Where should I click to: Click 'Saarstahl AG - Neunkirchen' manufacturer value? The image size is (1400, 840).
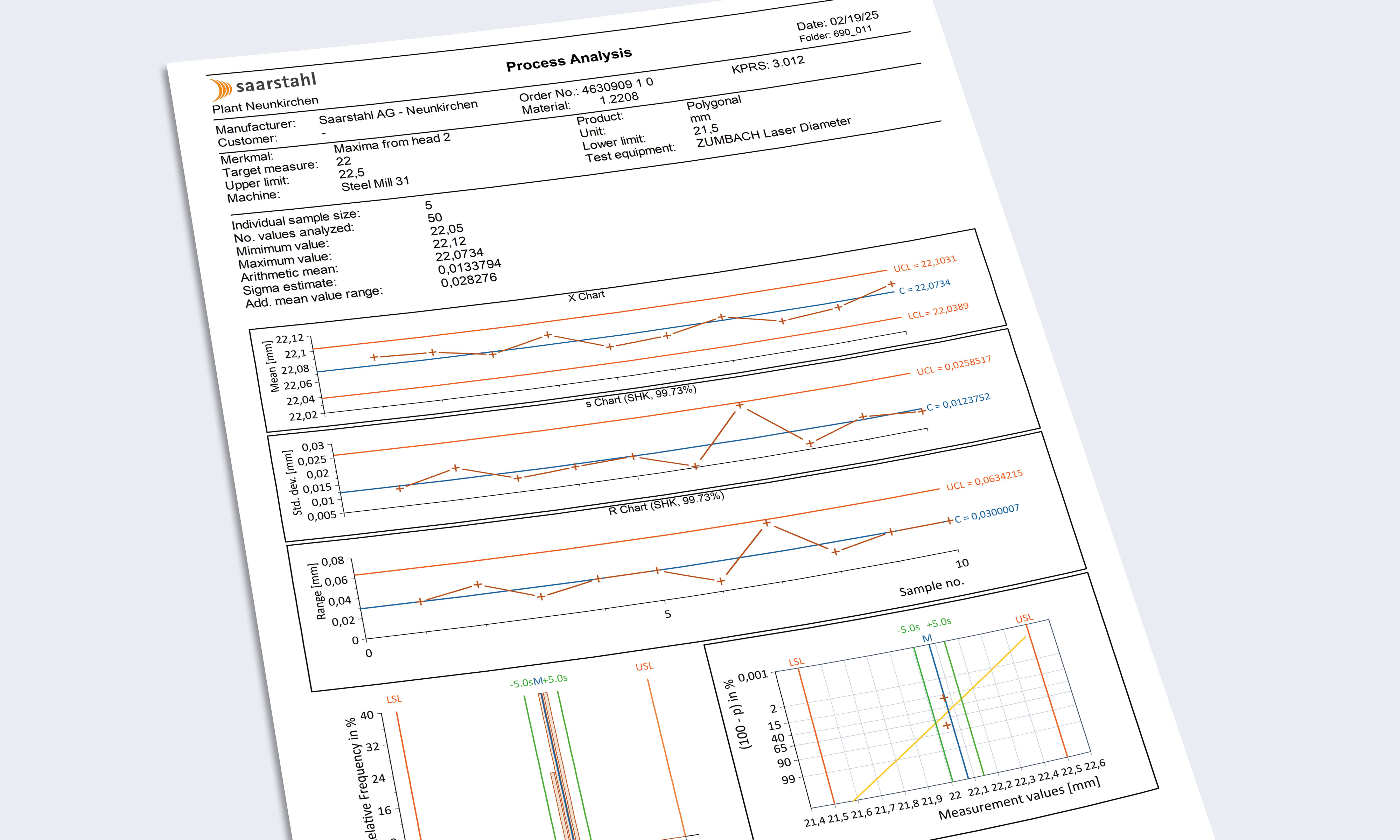click(398, 112)
